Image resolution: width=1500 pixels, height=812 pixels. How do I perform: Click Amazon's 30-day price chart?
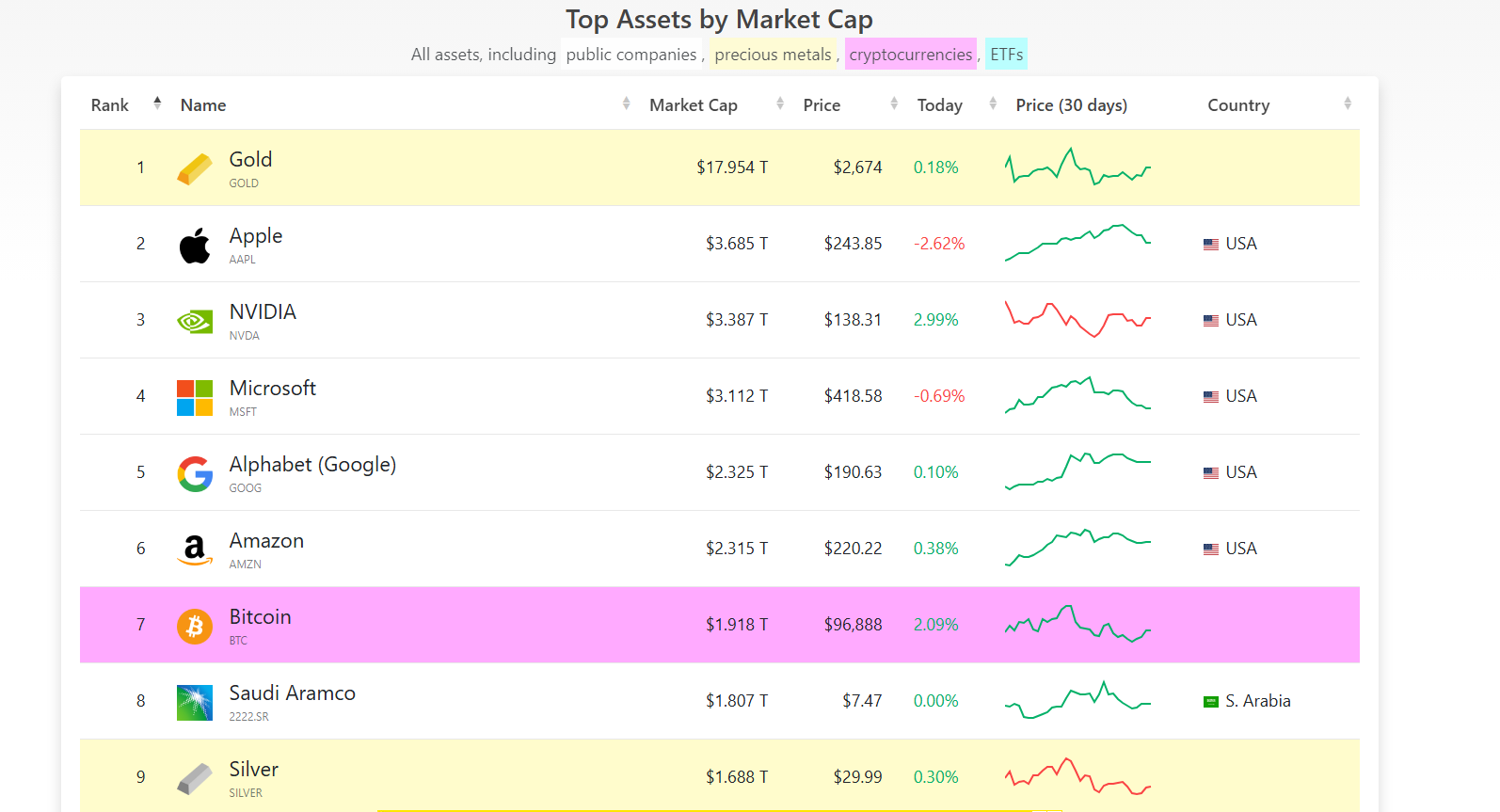click(1077, 548)
